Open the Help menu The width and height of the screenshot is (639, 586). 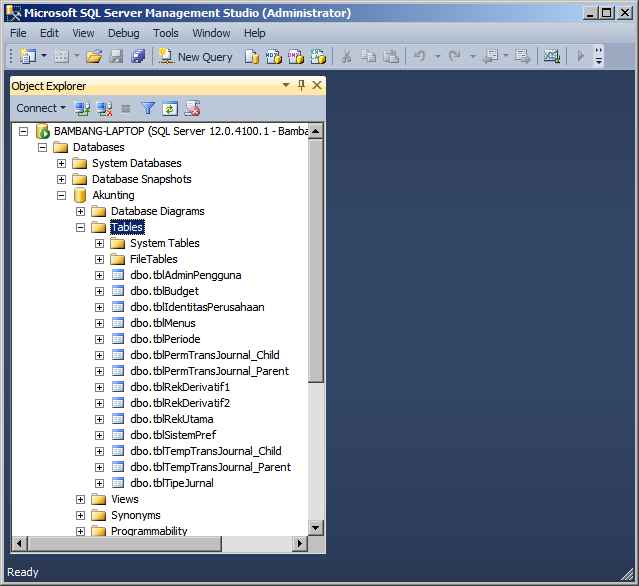coord(254,33)
